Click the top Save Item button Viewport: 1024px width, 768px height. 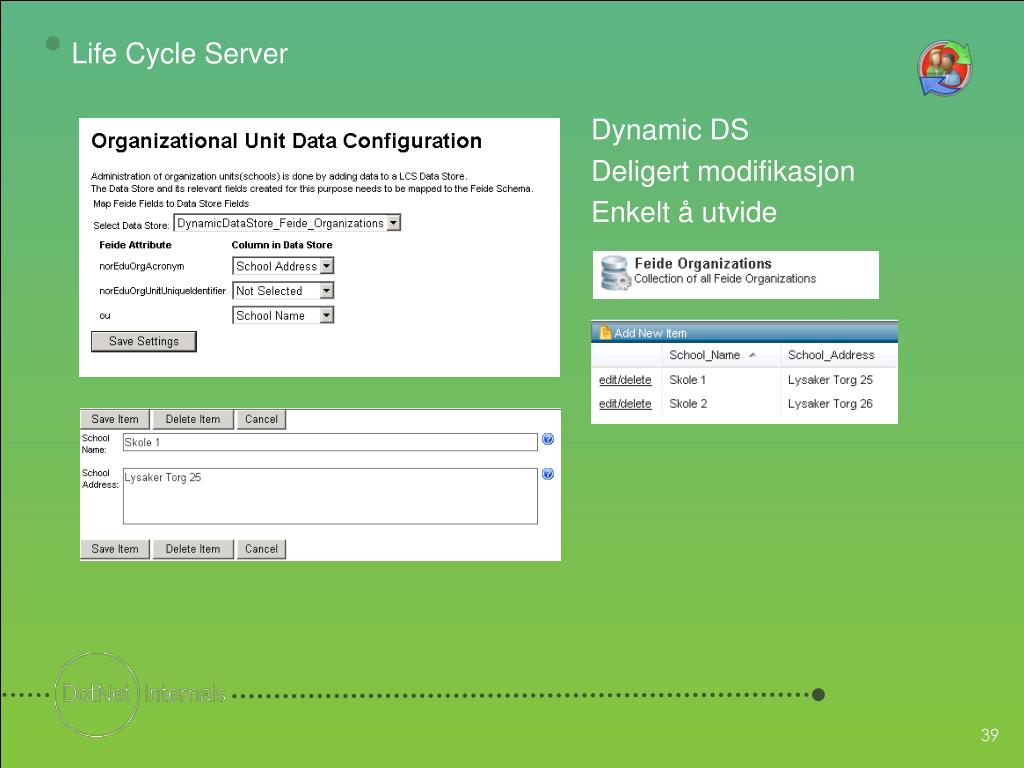click(x=115, y=419)
